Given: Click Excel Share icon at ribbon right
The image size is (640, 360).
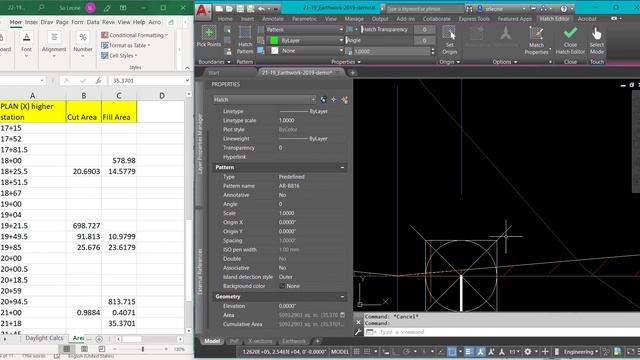Looking at the screenshot, I should 171,22.
